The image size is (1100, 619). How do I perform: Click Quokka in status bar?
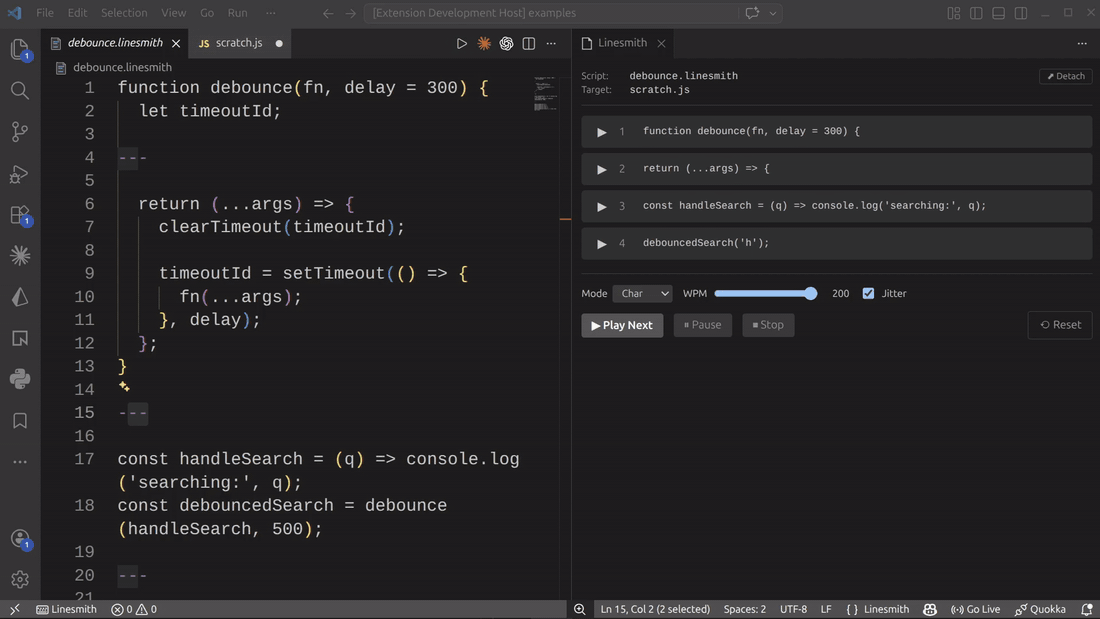point(1040,609)
